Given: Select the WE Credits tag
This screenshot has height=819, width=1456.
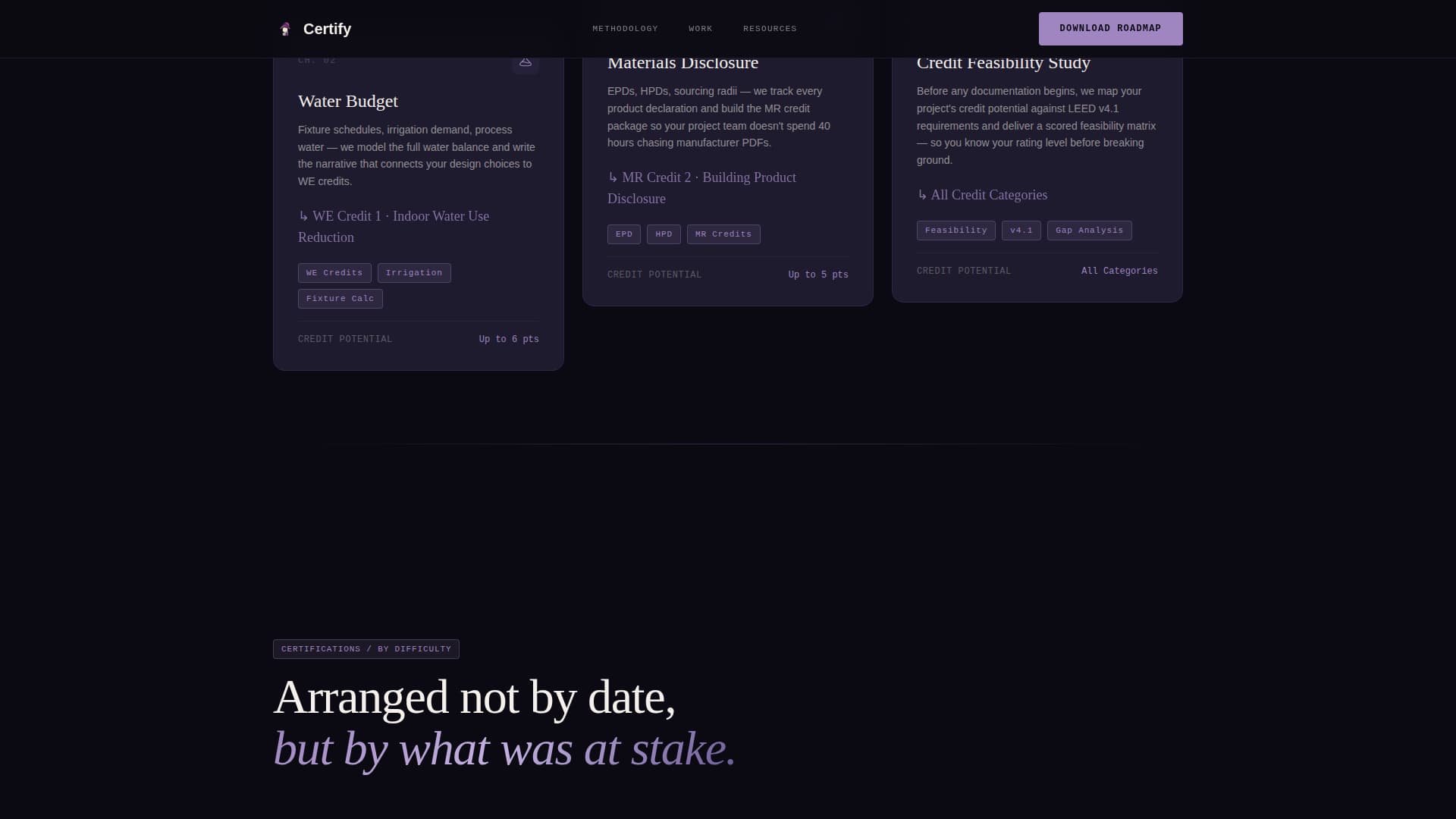Looking at the screenshot, I should tap(334, 273).
